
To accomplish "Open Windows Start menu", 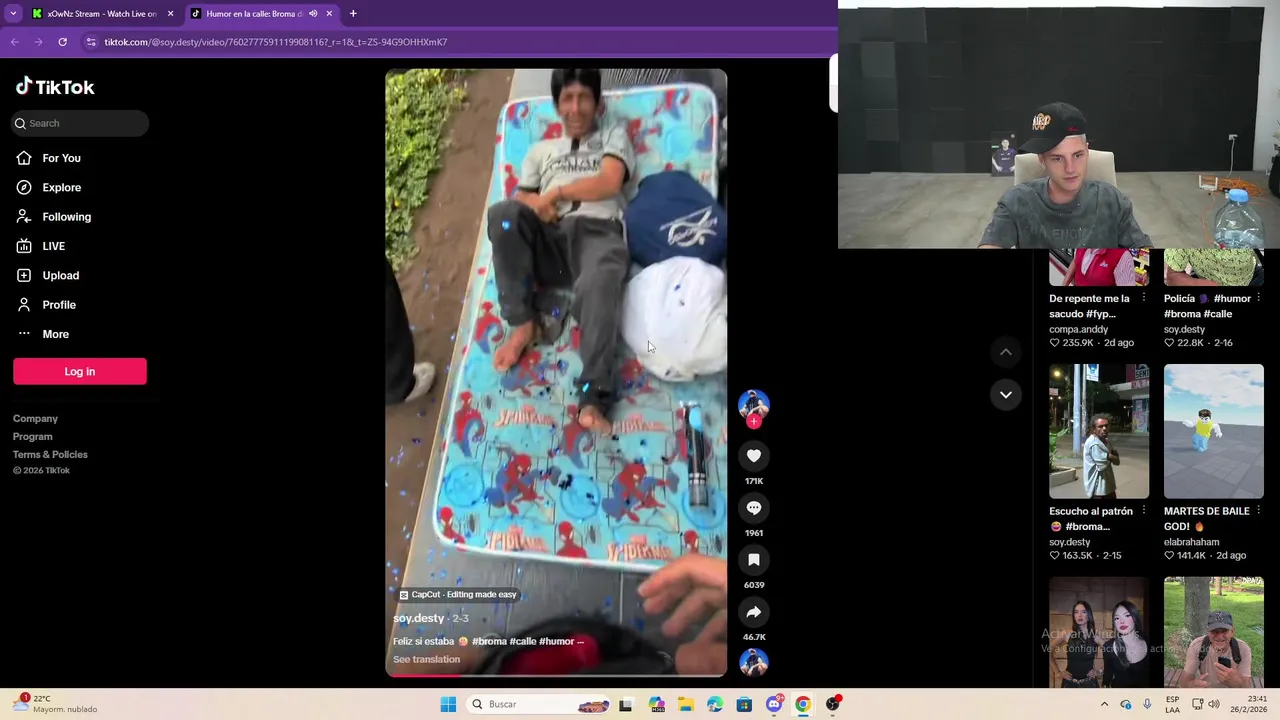I will pos(448,705).
